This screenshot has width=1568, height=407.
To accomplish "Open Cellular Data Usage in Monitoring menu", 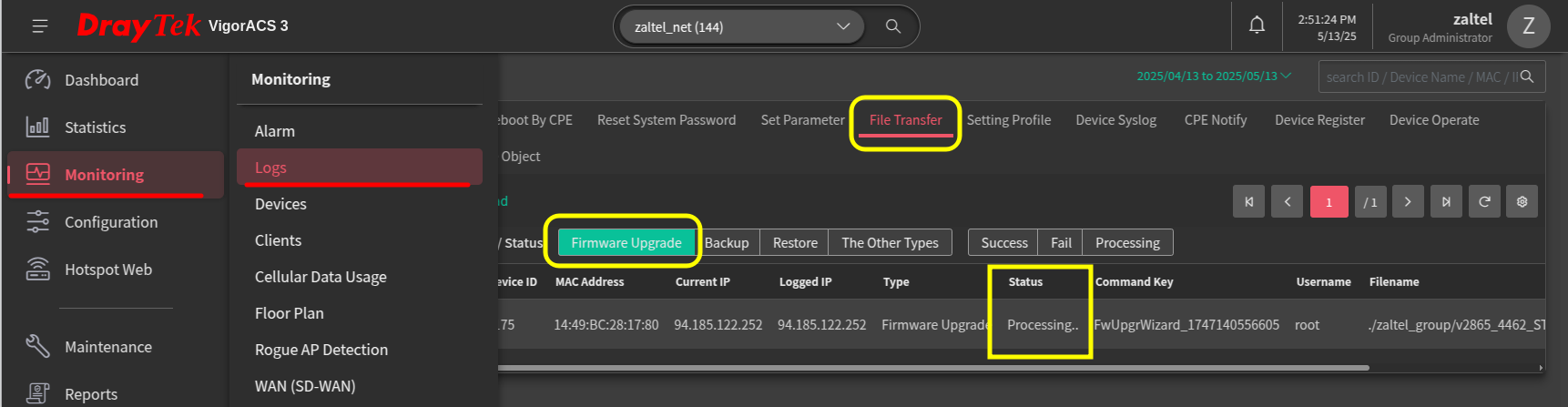I will [321, 277].
